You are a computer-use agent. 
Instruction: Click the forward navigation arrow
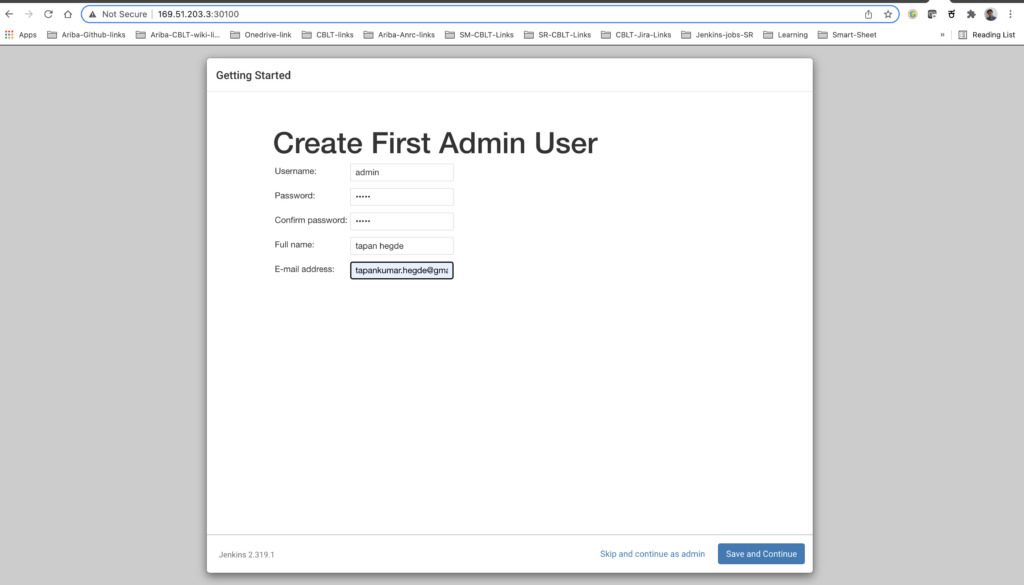(x=28, y=14)
